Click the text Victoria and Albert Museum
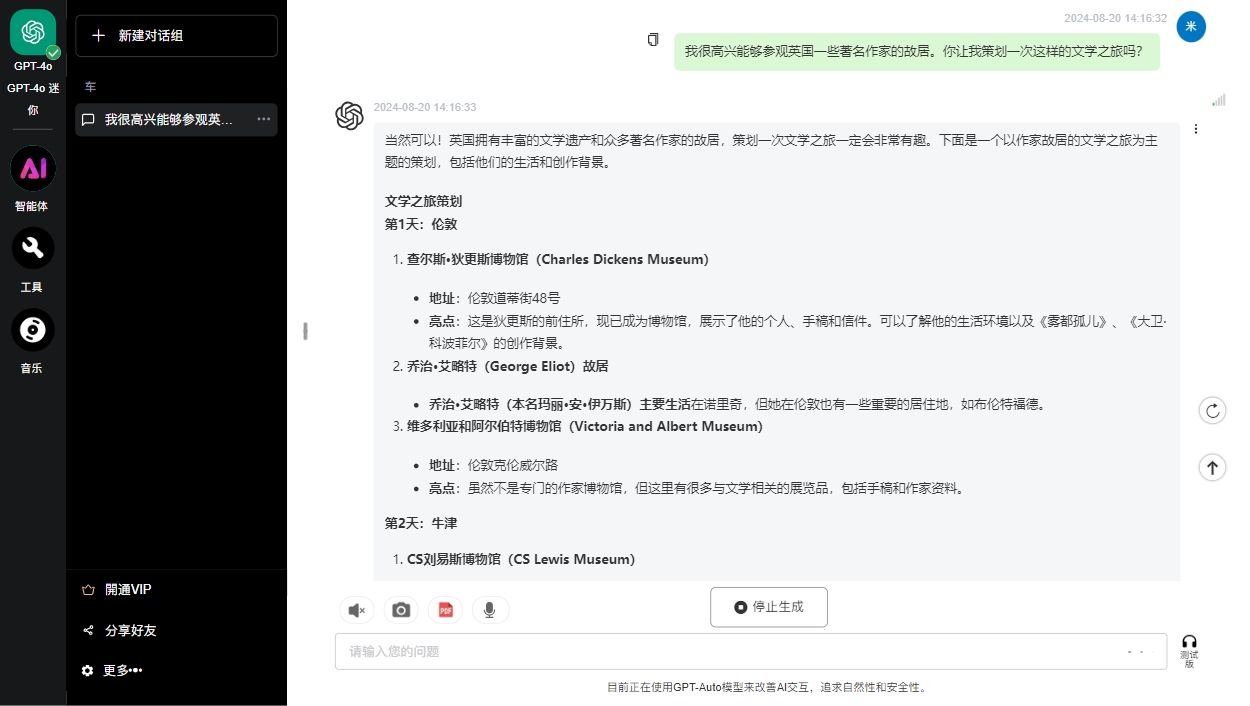Viewport: 1250px width, 706px height. (x=665, y=426)
